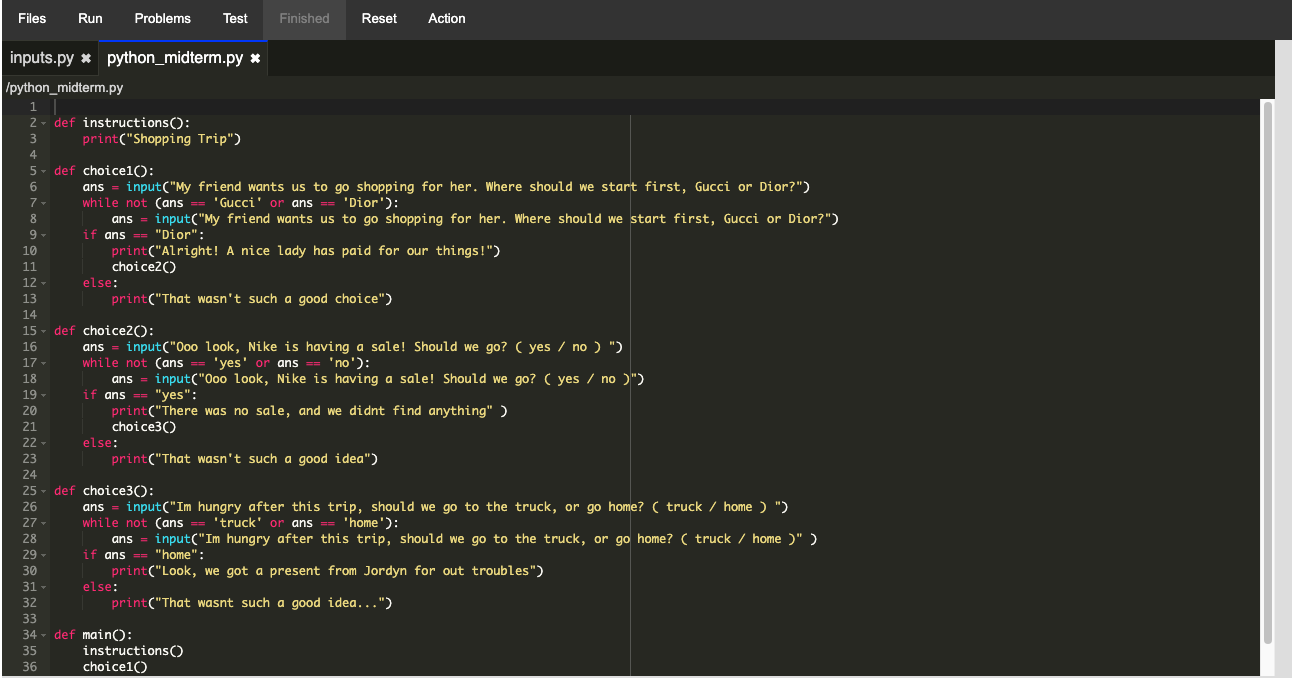Click 'if ans == "yes":' on line 19
The image size is (1292, 678).
click(x=140, y=395)
